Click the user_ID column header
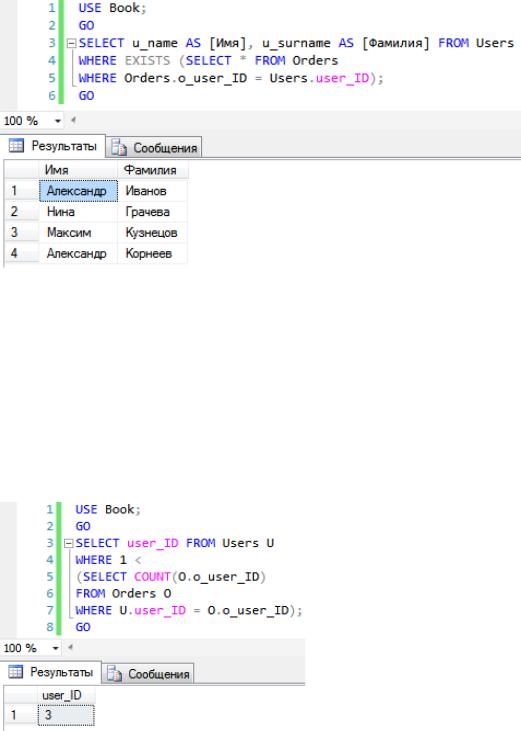The width and height of the screenshot is (521, 731). (x=66, y=696)
